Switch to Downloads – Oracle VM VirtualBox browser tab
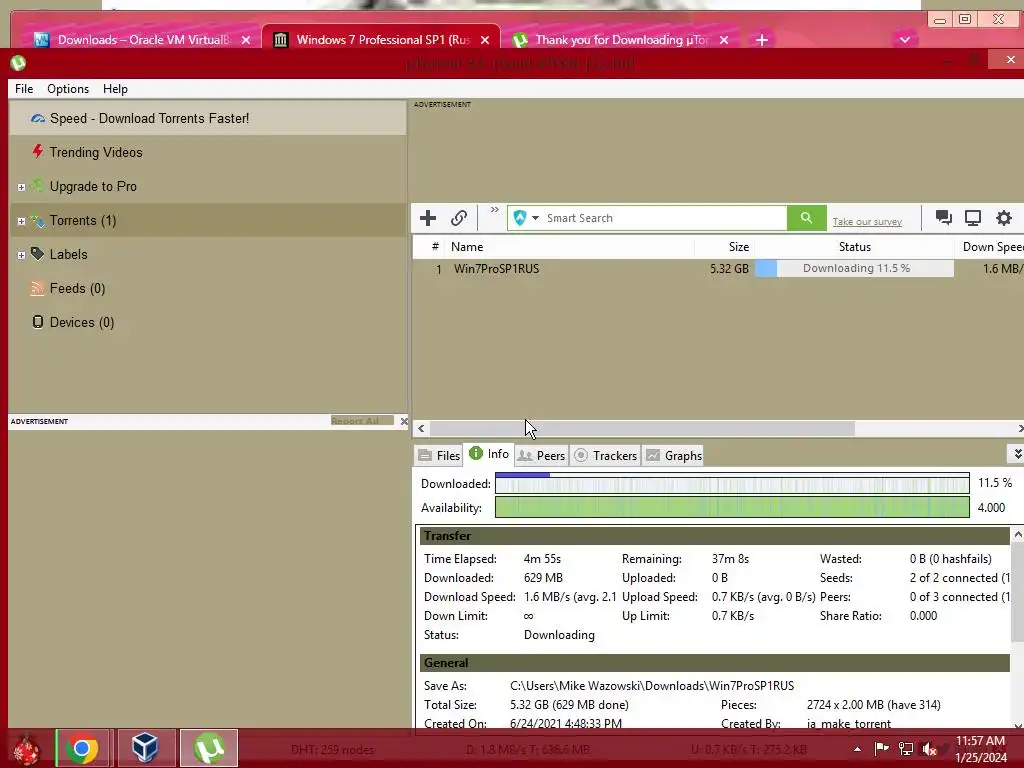The height and width of the screenshot is (768, 1024). click(x=144, y=39)
